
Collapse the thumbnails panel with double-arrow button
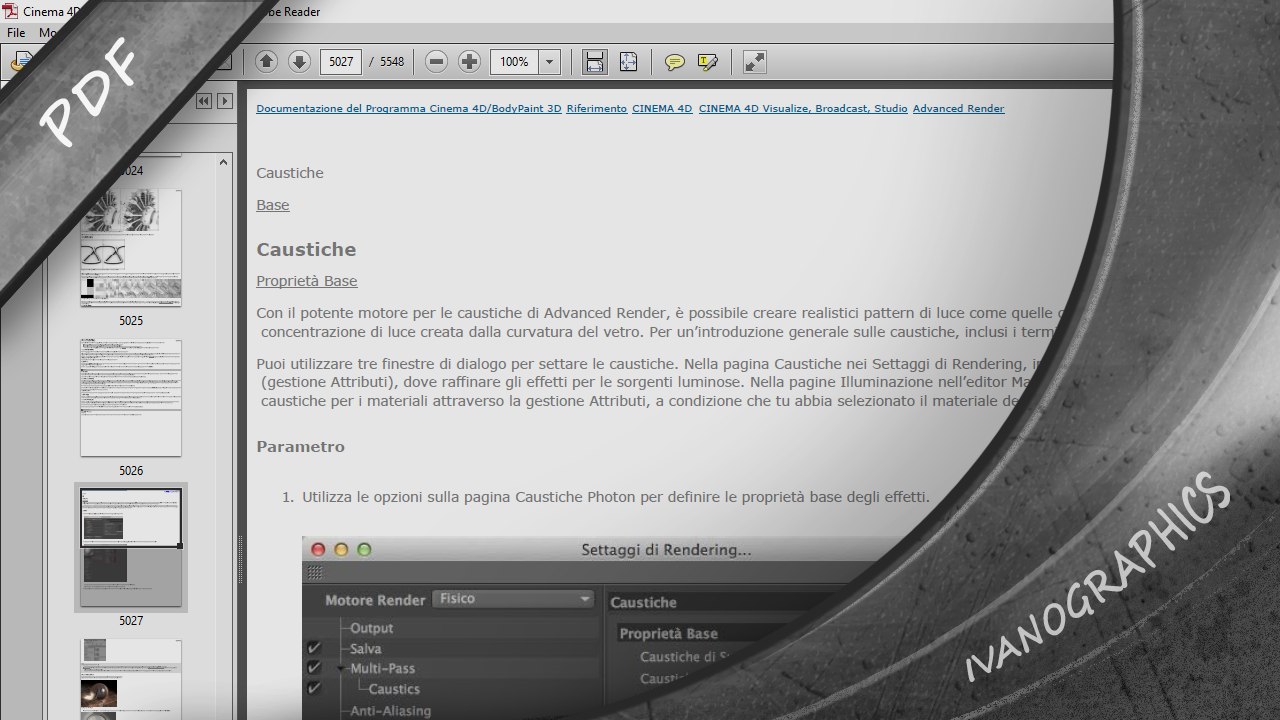pos(204,101)
